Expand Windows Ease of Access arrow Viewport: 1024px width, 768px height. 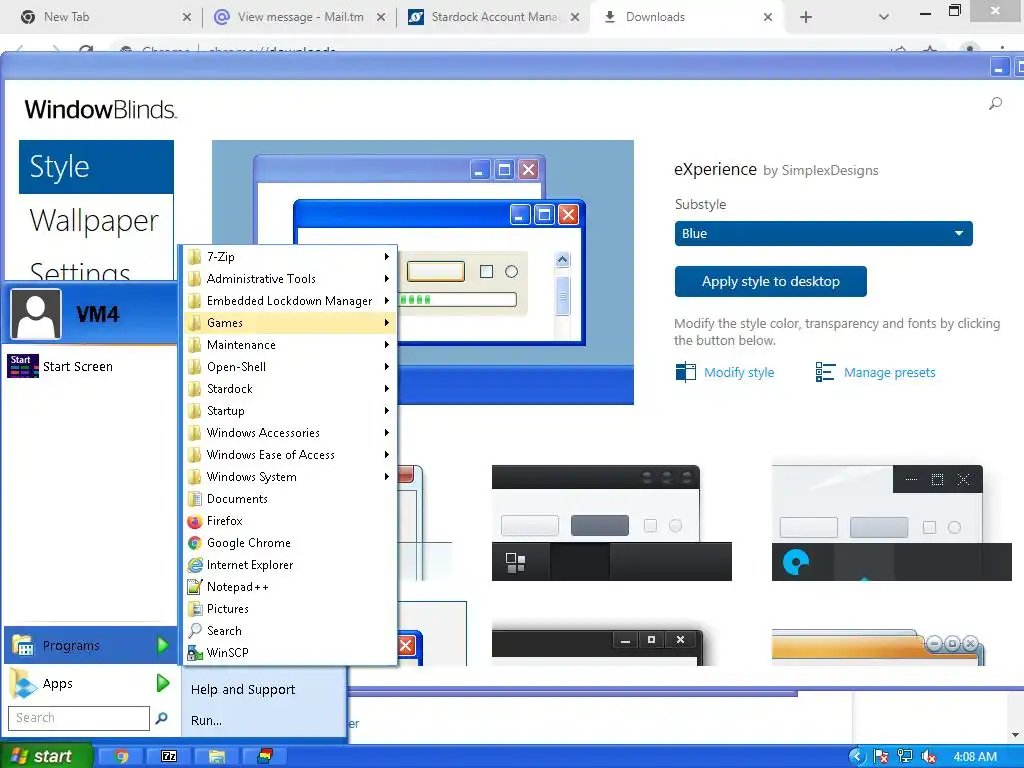(387, 455)
